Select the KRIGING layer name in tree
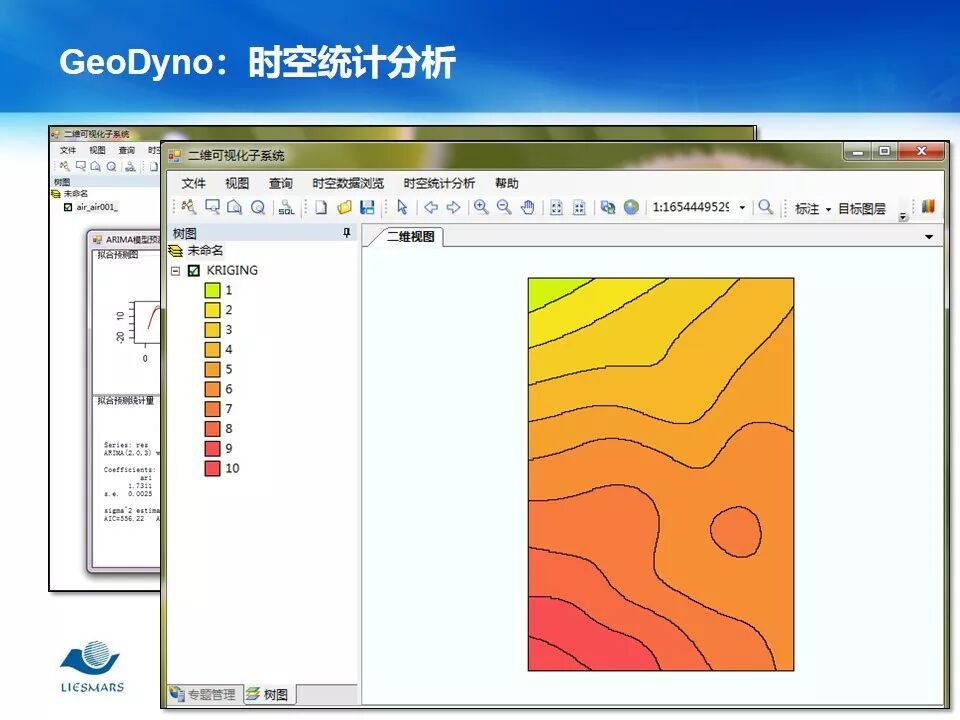The image size is (960, 720). pyautogui.click(x=232, y=271)
